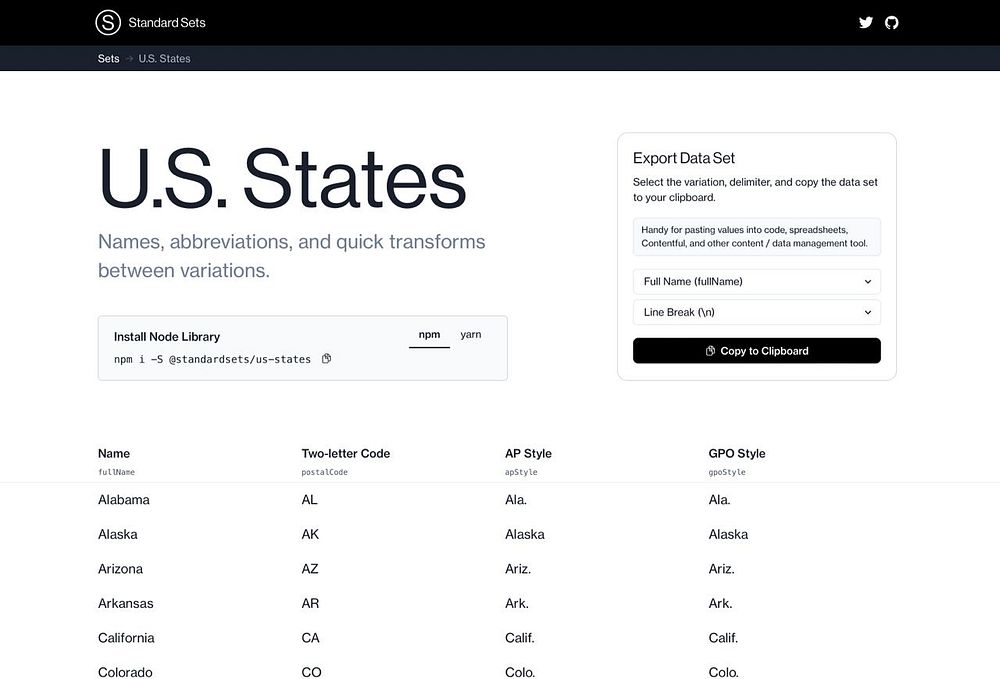Copy the npm install command icon
Image resolution: width=1000 pixels, height=679 pixels.
326,359
